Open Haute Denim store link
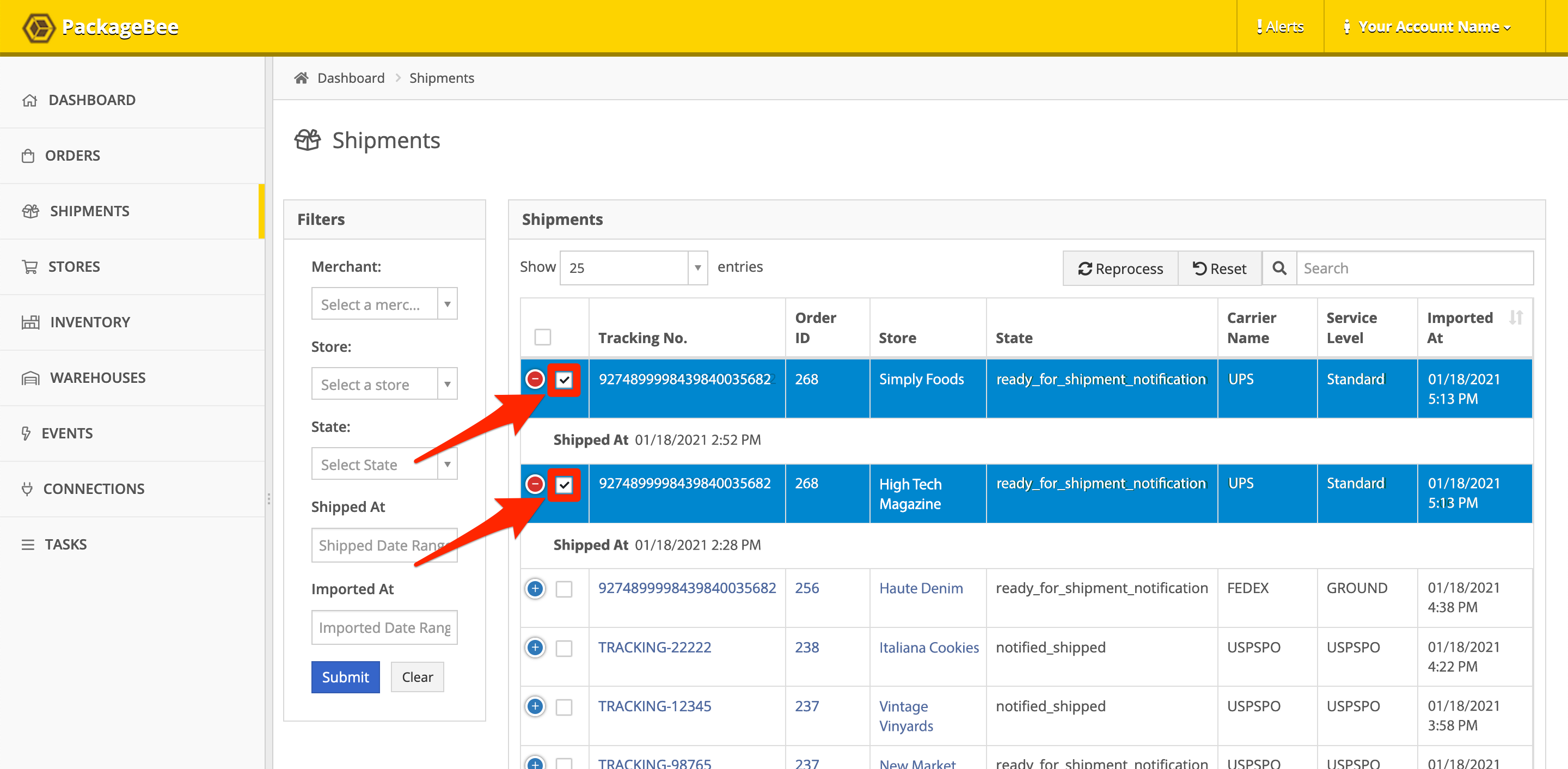 click(x=920, y=588)
